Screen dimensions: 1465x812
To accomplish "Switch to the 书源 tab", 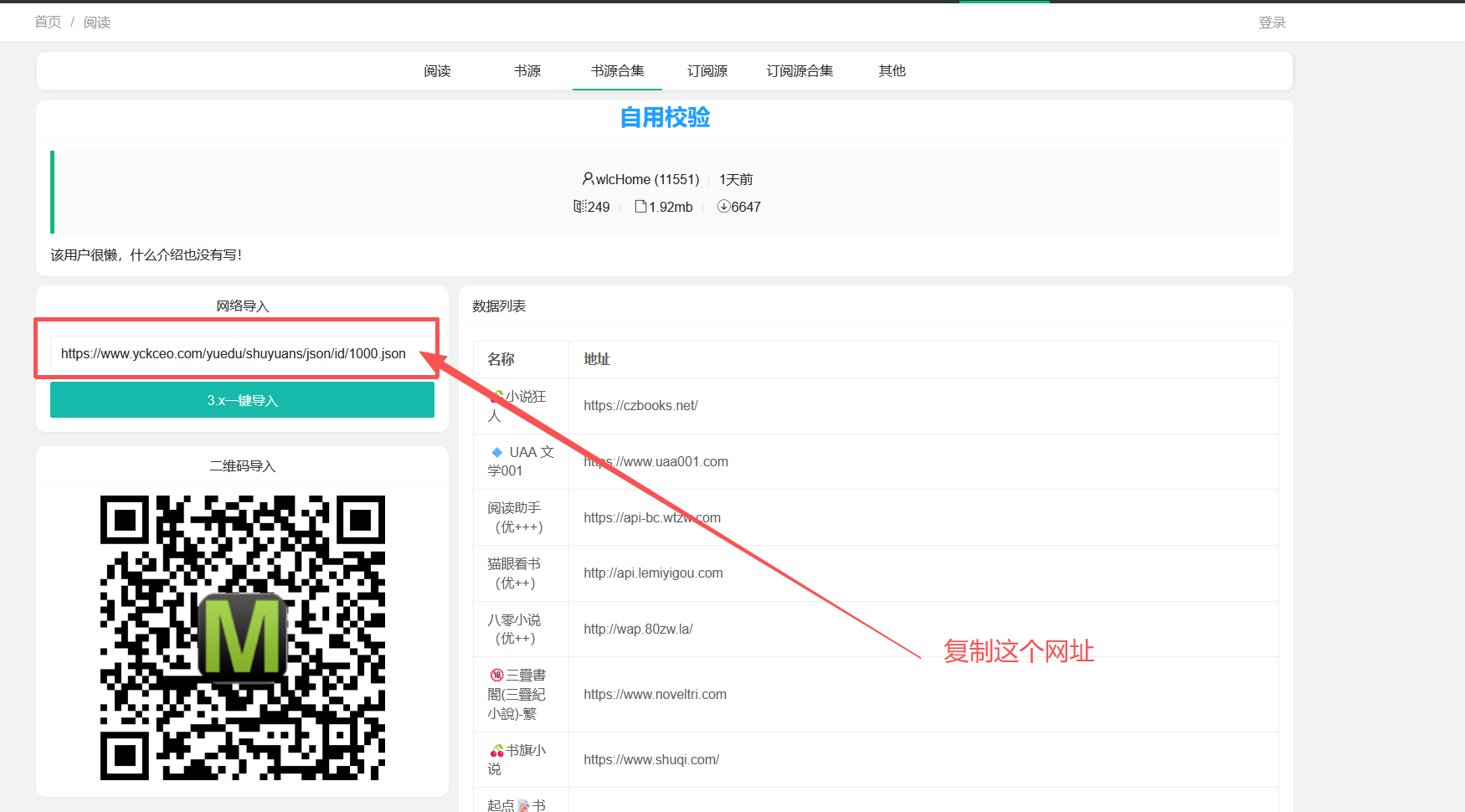I will [x=527, y=71].
